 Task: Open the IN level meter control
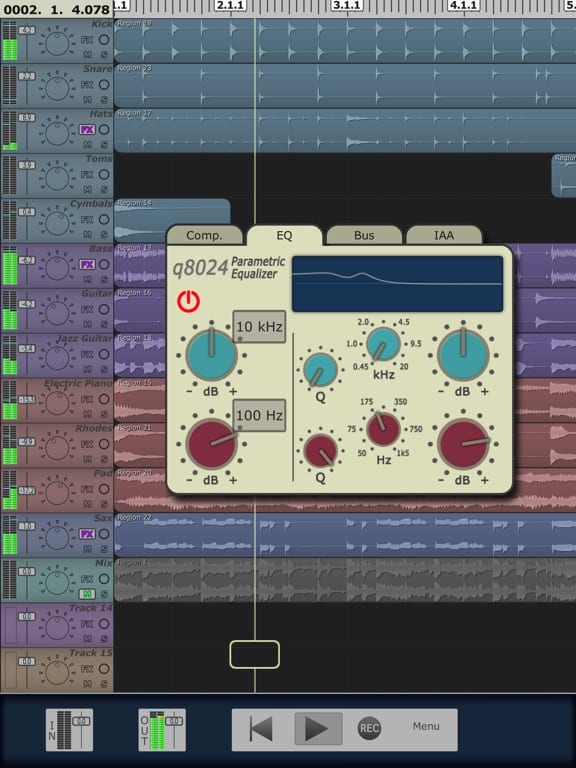[69, 729]
